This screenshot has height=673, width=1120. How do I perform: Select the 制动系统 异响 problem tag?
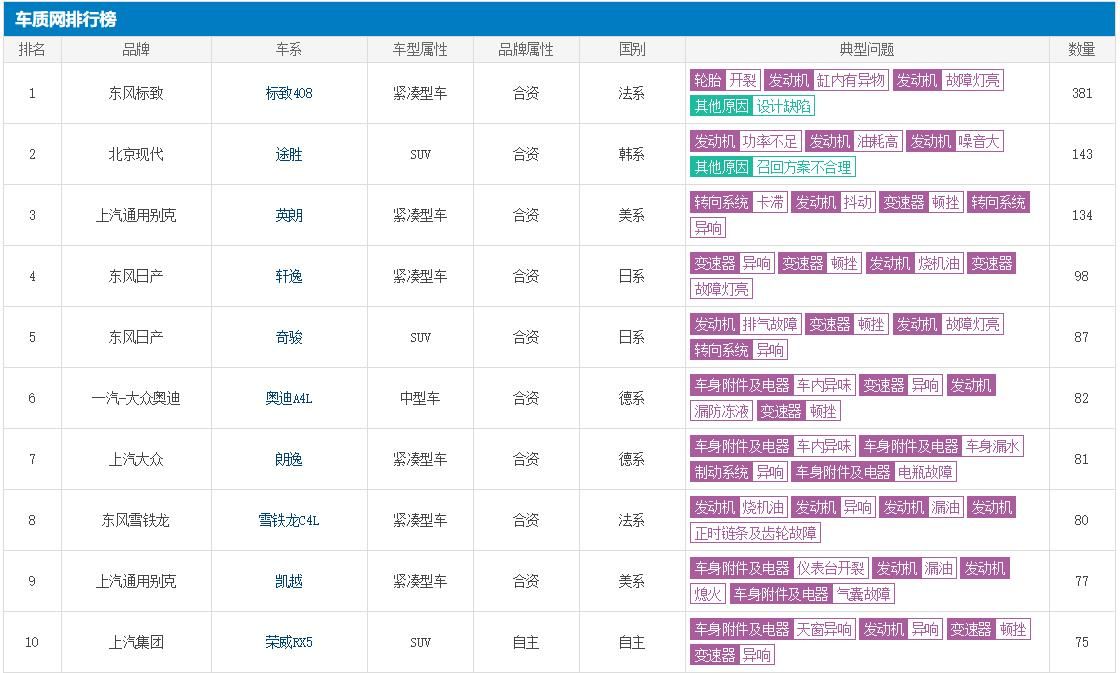[739, 472]
